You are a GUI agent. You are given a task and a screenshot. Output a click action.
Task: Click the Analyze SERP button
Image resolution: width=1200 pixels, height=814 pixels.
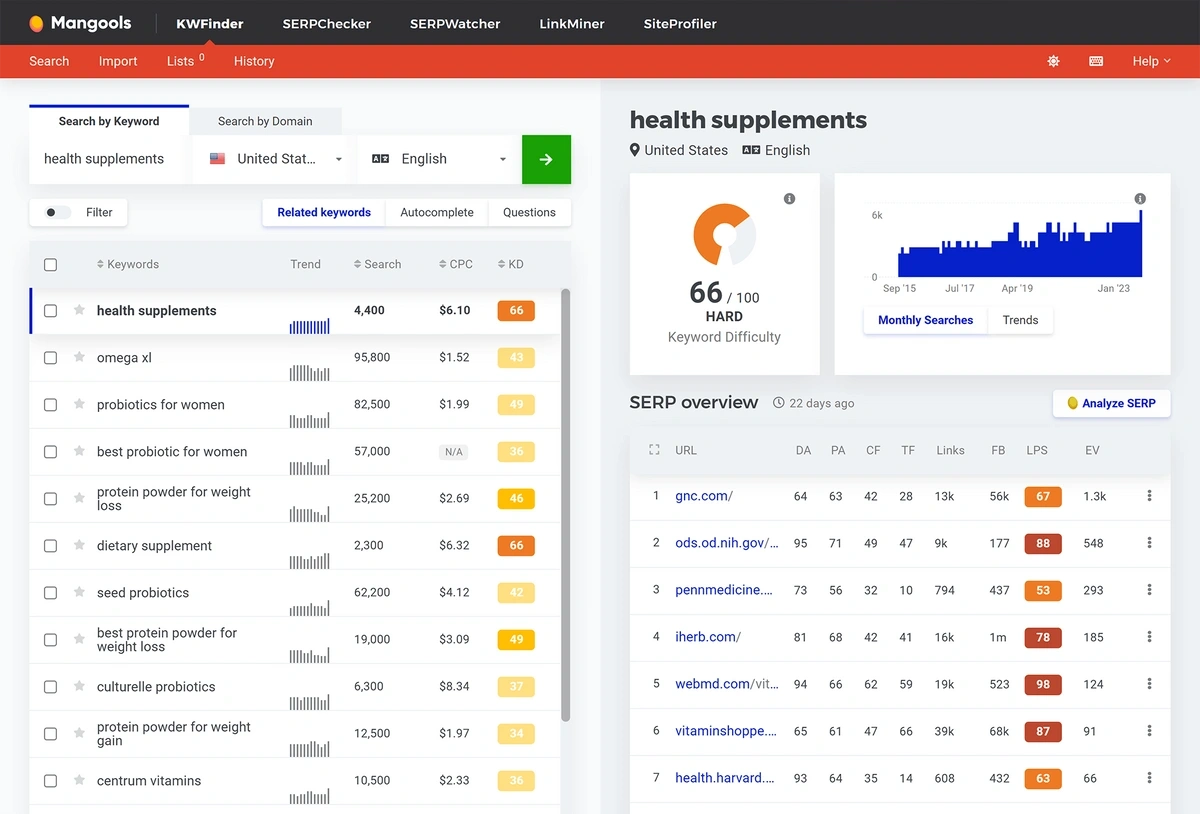(x=1111, y=403)
